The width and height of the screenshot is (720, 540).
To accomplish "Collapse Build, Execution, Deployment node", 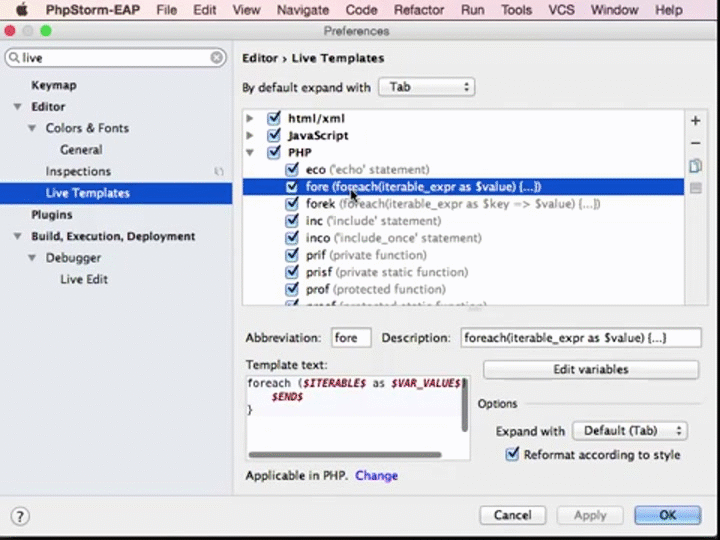I will [x=17, y=236].
